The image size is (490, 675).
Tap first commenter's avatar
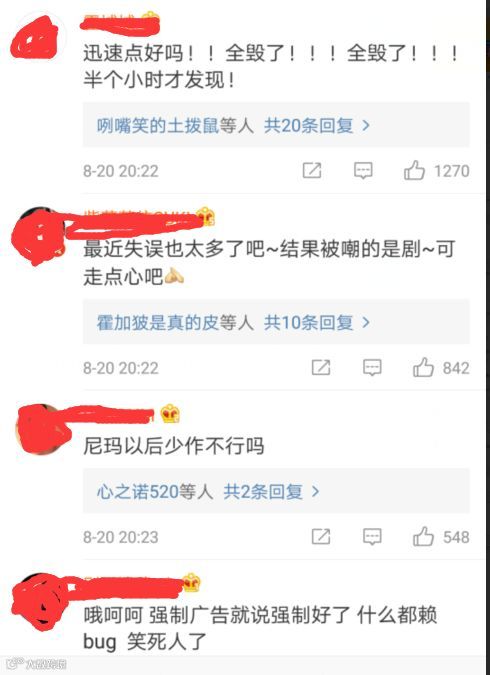[x=36, y=38]
